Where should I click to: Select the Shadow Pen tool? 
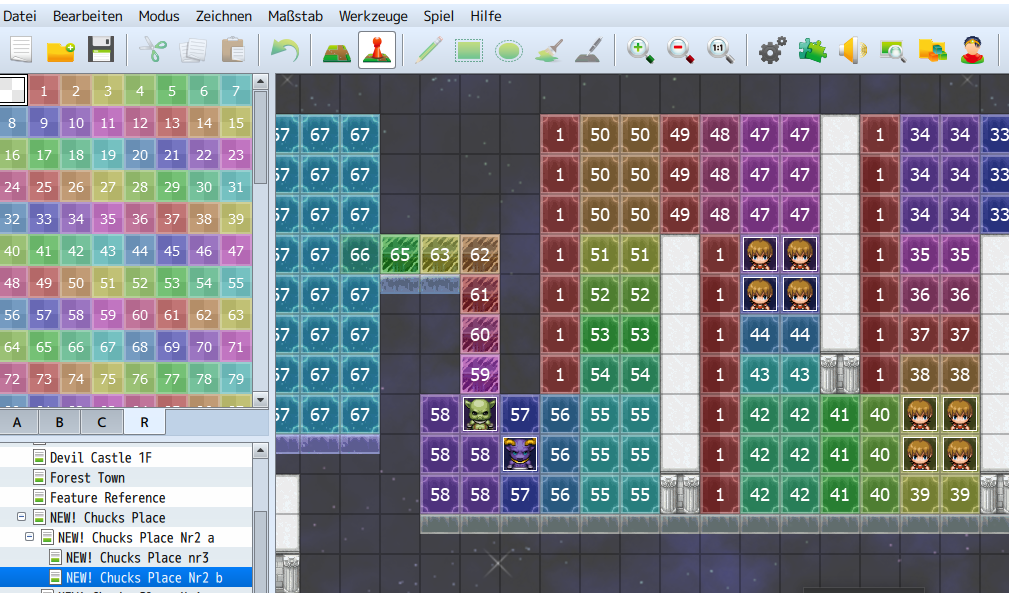click(x=588, y=50)
